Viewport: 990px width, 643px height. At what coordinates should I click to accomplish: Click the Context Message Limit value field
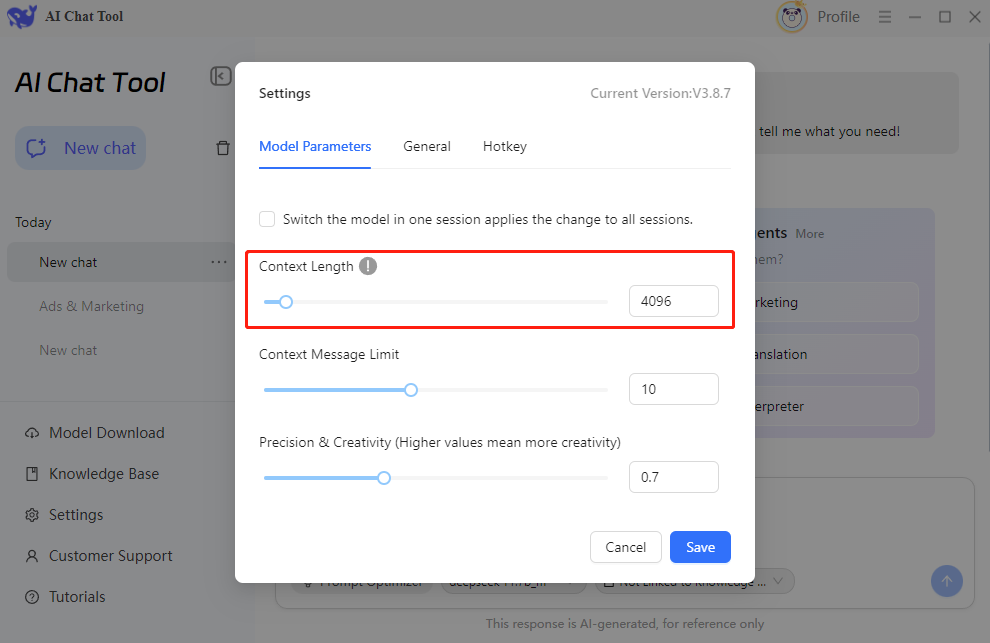pos(674,389)
